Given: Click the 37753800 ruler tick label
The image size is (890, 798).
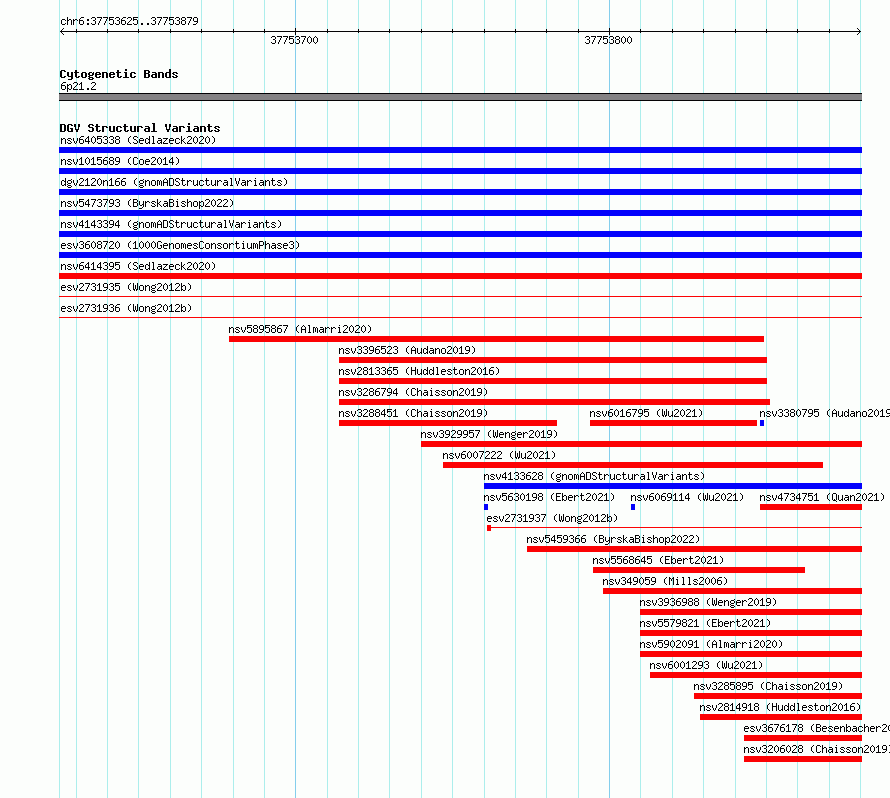Looking at the screenshot, I should [608, 40].
